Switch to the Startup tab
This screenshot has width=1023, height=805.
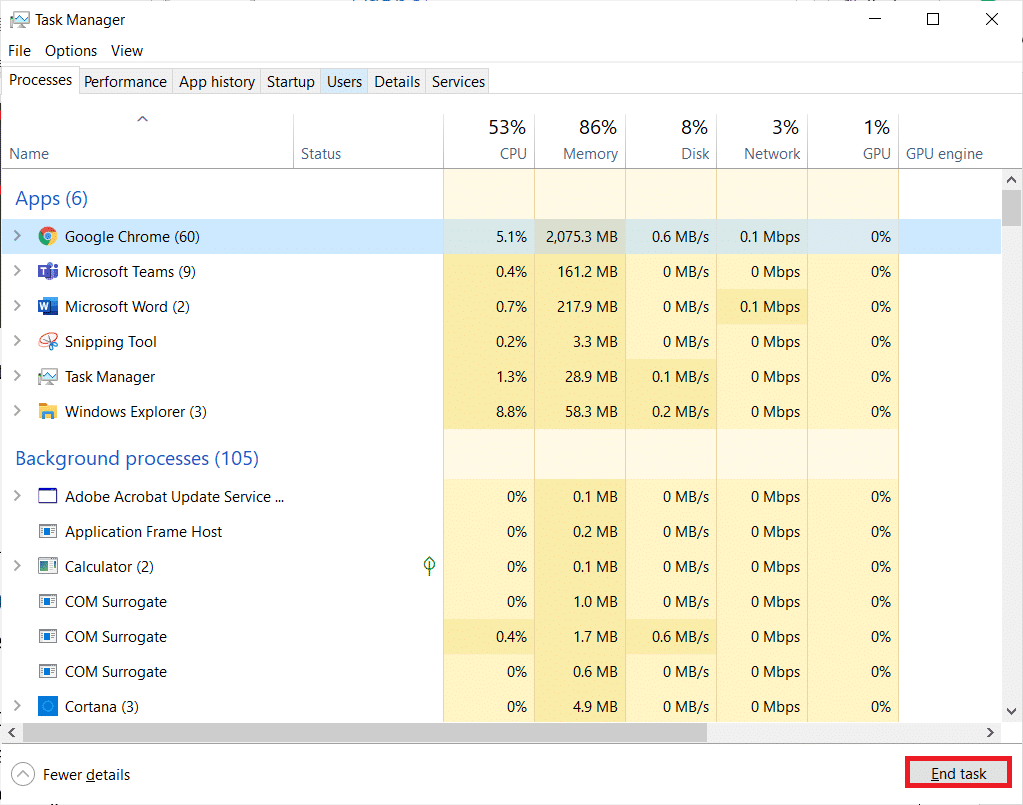pos(290,82)
